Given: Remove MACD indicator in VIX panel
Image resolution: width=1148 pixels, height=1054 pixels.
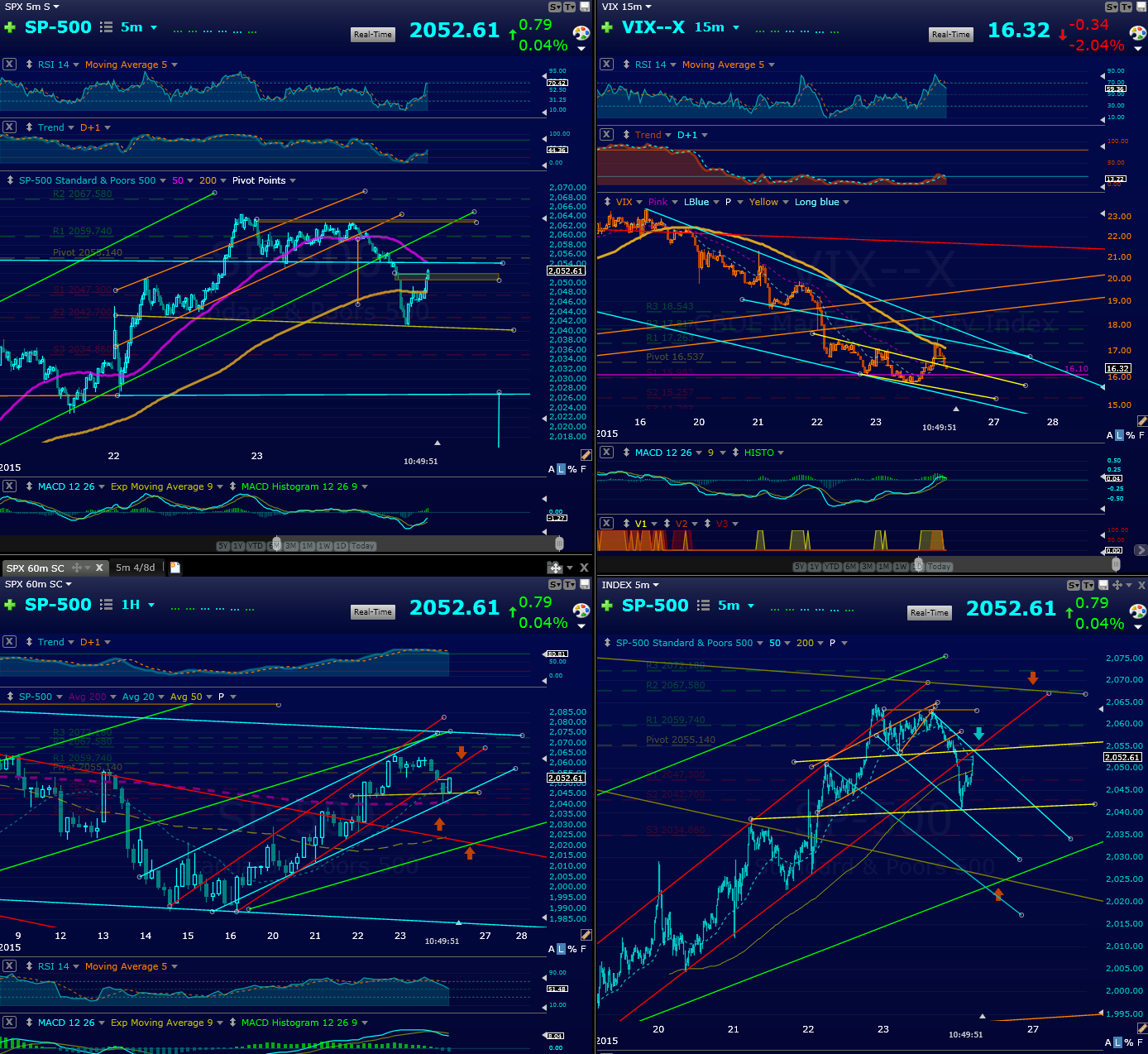Looking at the screenshot, I should click(x=606, y=453).
